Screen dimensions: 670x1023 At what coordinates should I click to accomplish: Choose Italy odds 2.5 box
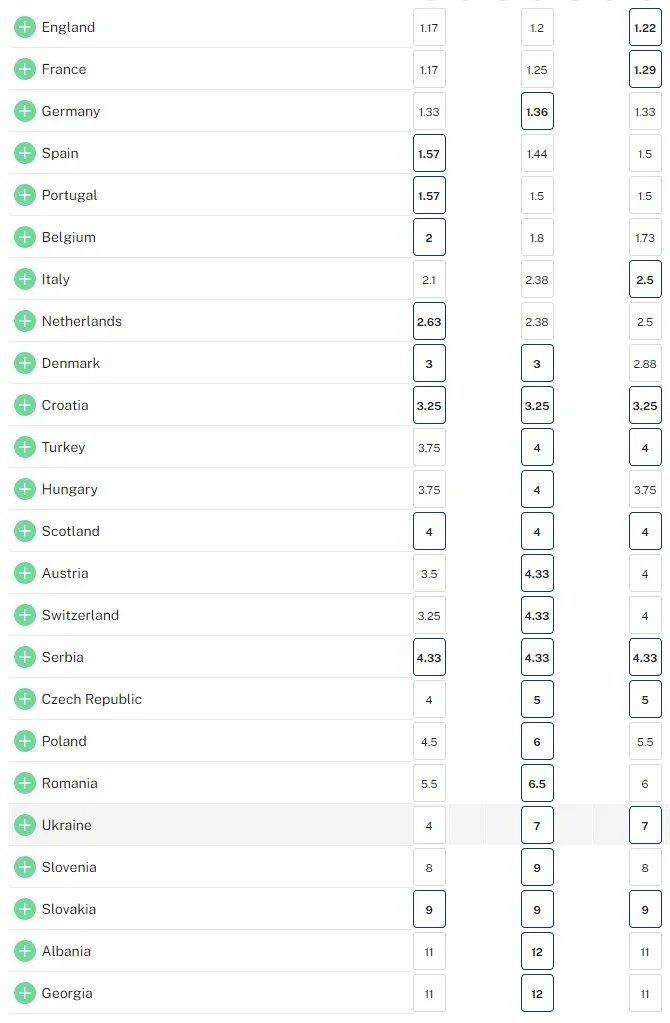pos(645,280)
